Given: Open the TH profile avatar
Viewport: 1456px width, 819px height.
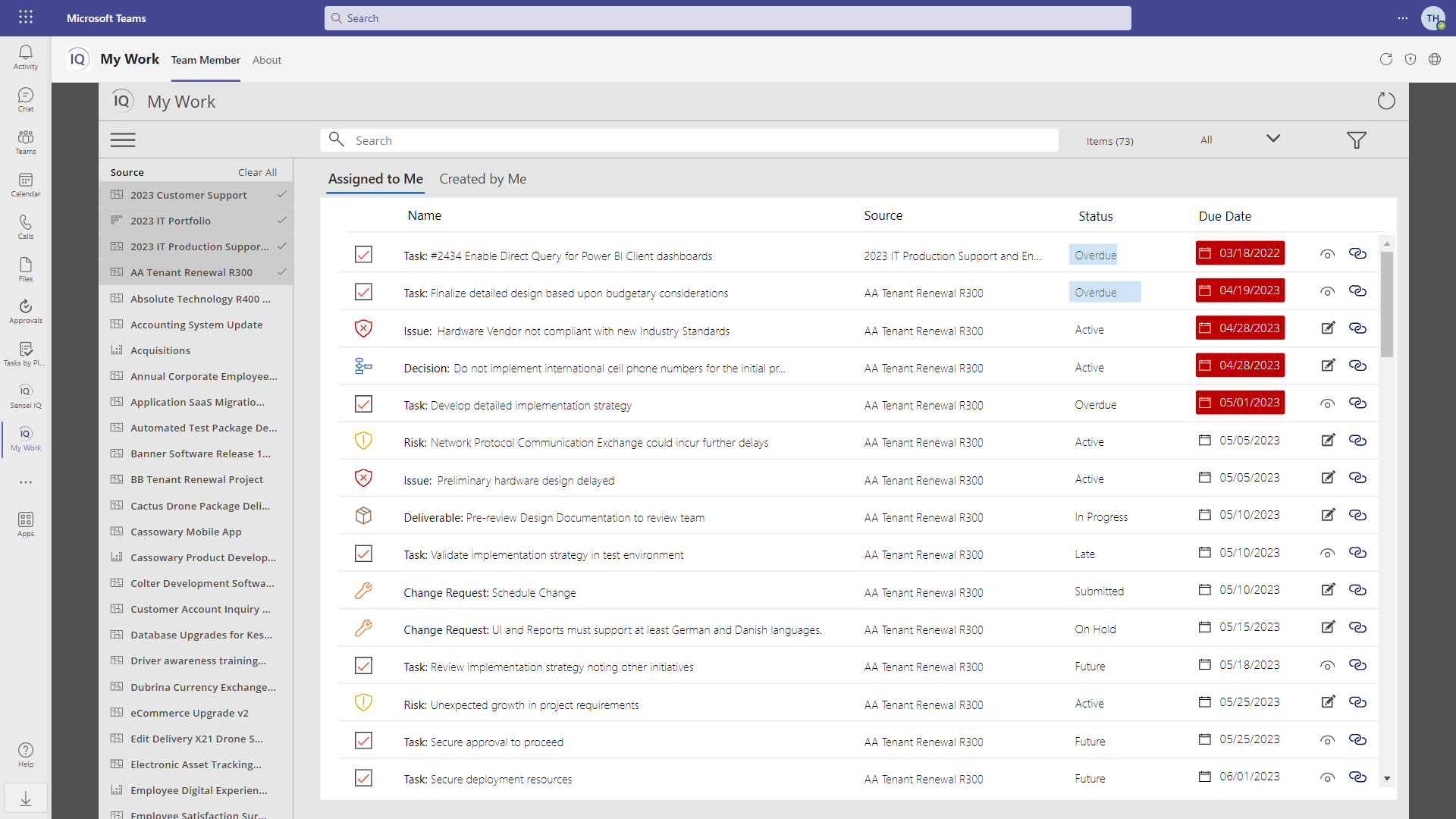Looking at the screenshot, I should click(x=1432, y=18).
